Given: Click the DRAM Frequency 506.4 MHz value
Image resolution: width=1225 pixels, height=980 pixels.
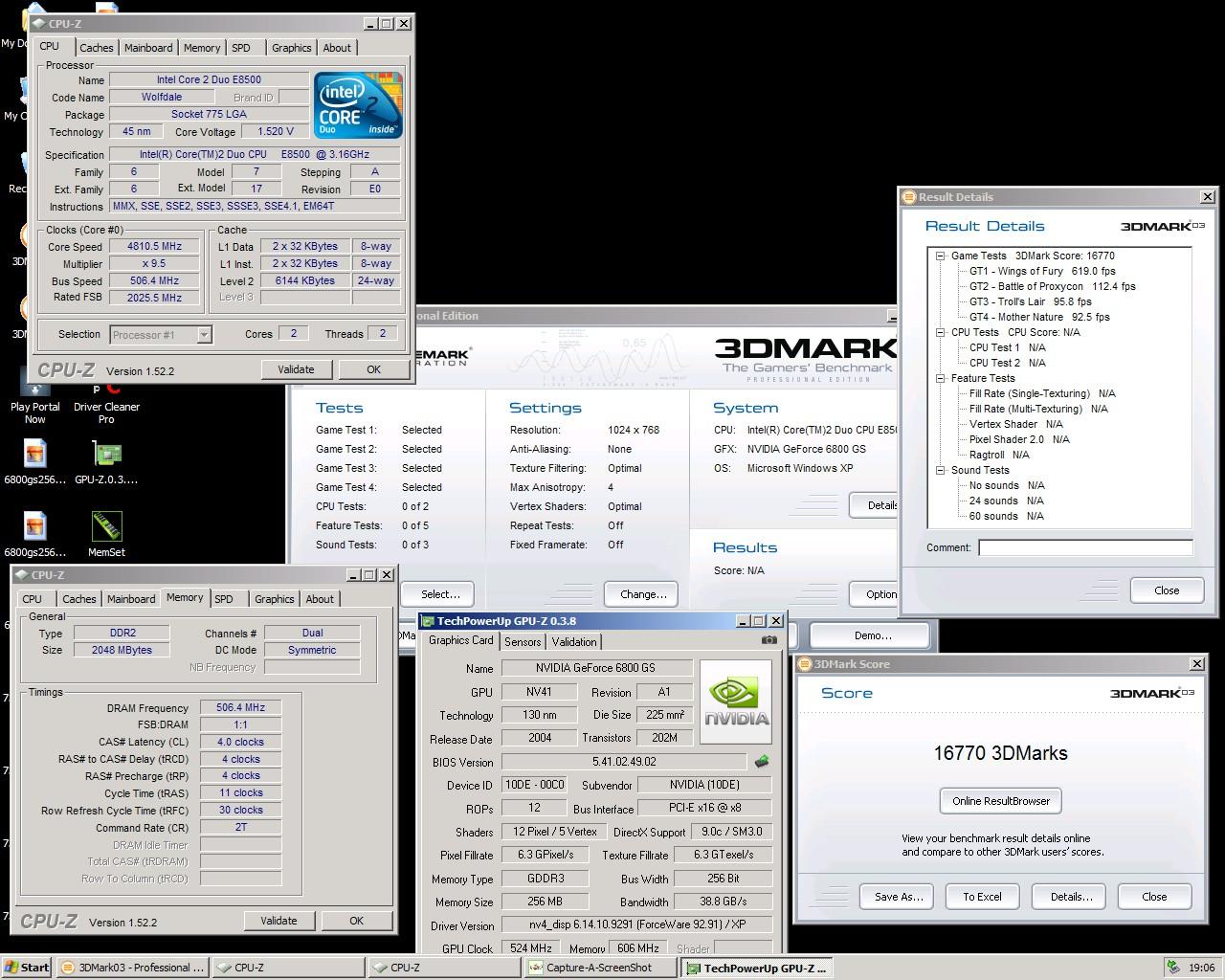Looking at the screenshot, I should click(240, 708).
